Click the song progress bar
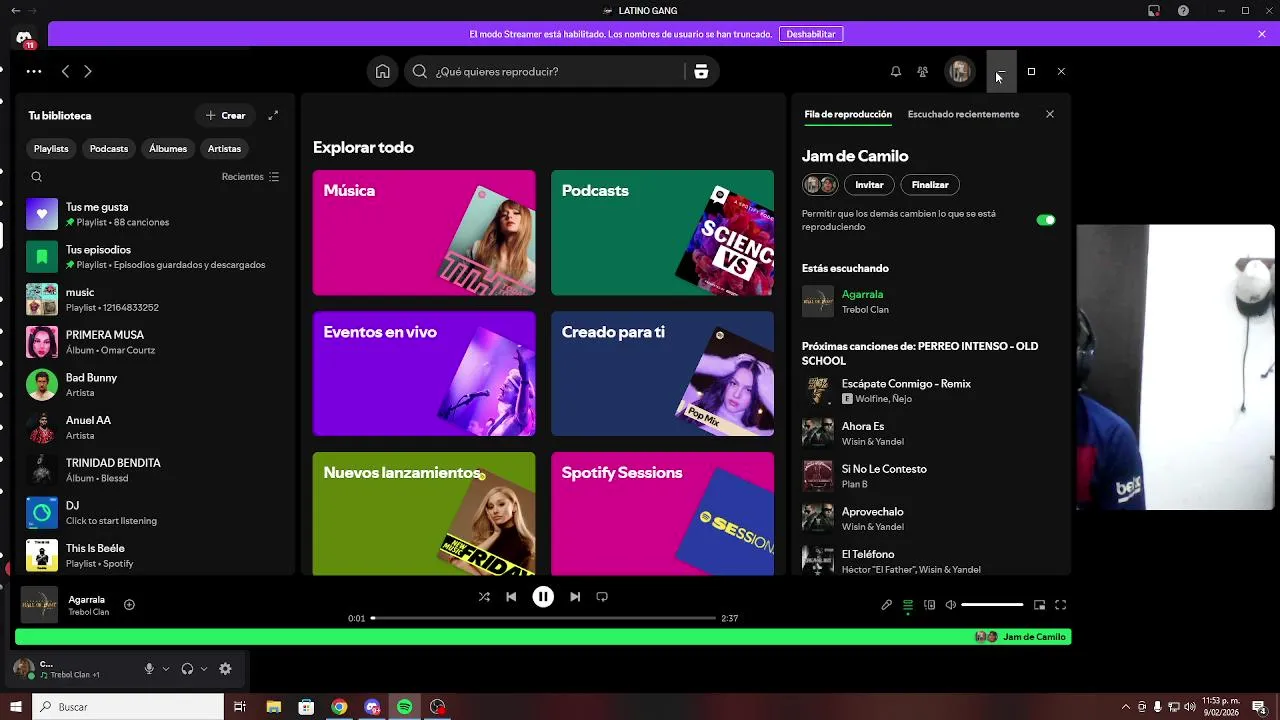Screen dimensions: 1280x720 tap(543, 618)
